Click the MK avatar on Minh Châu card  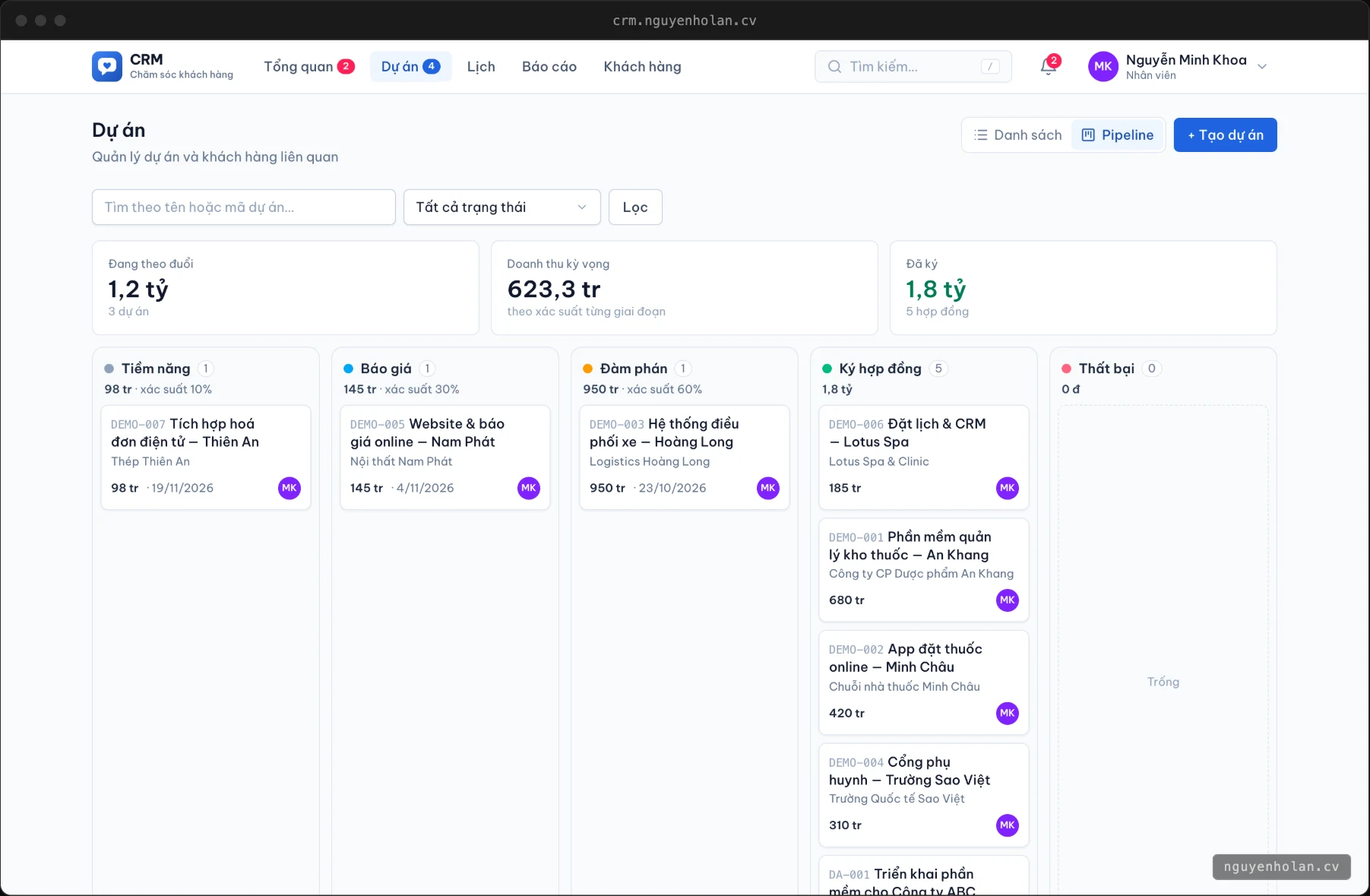coord(1008,713)
